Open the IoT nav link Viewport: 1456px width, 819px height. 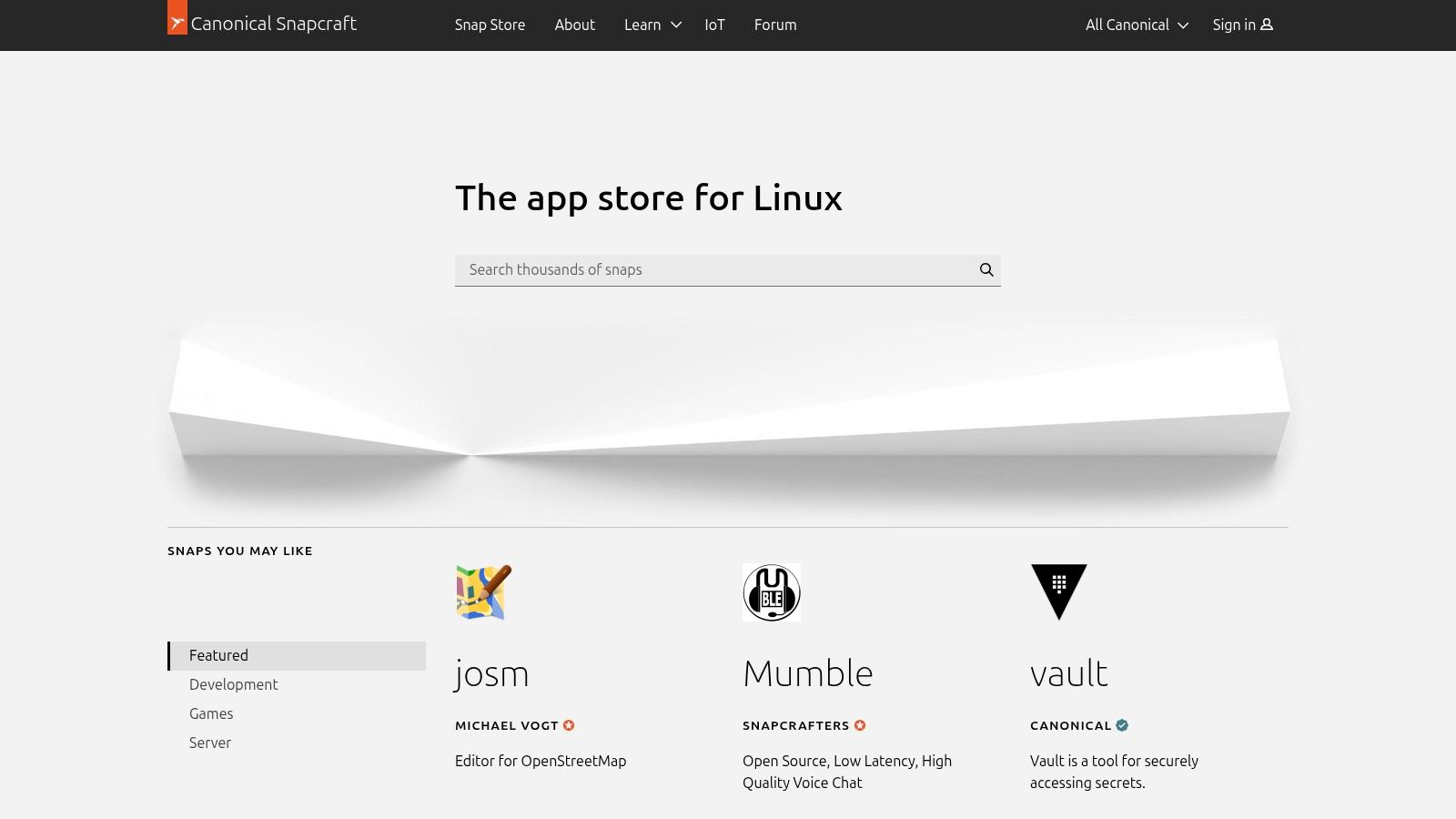[x=714, y=25]
